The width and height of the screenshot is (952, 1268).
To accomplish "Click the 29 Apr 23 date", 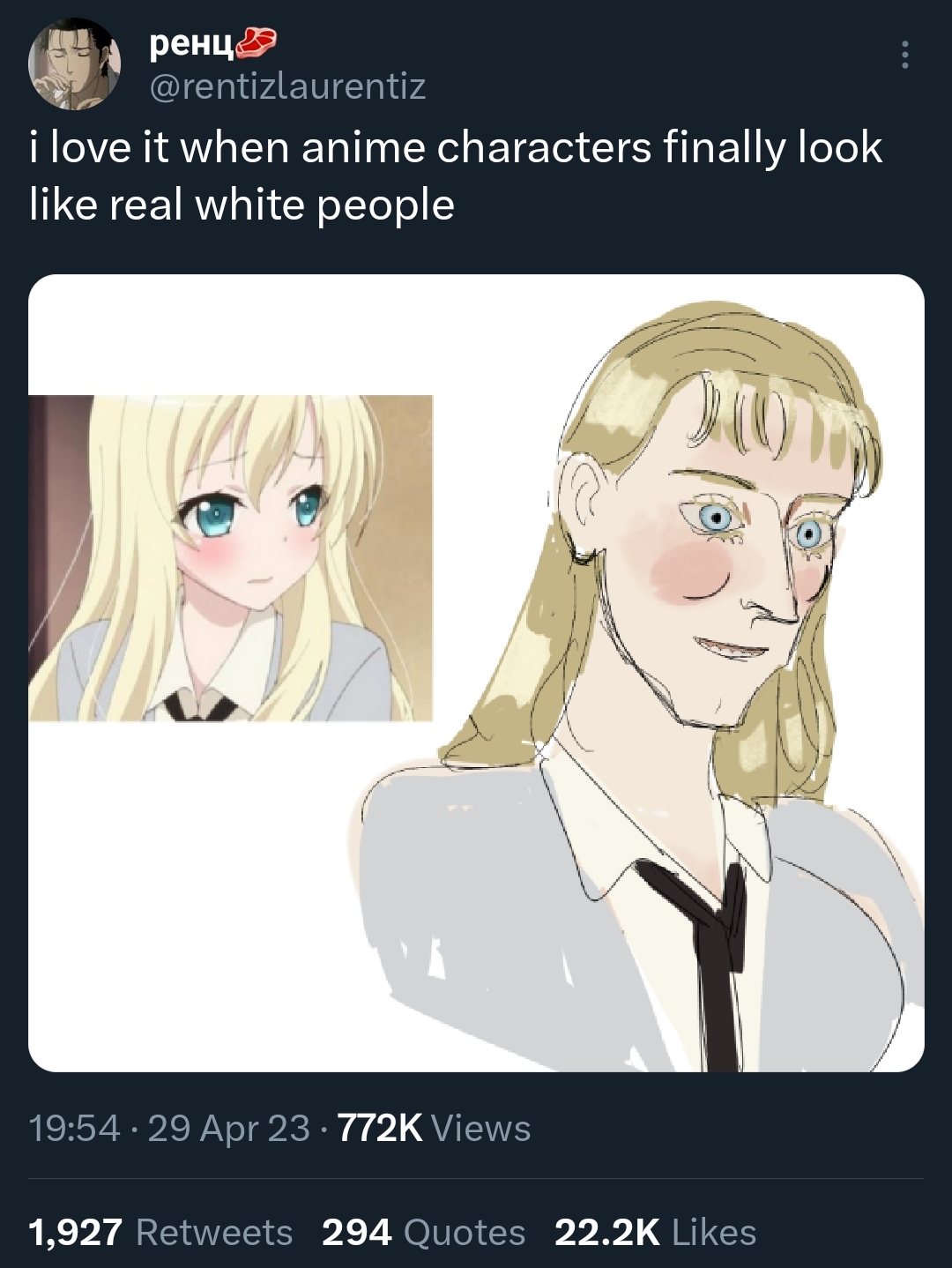I will click(x=229, y=1128).
